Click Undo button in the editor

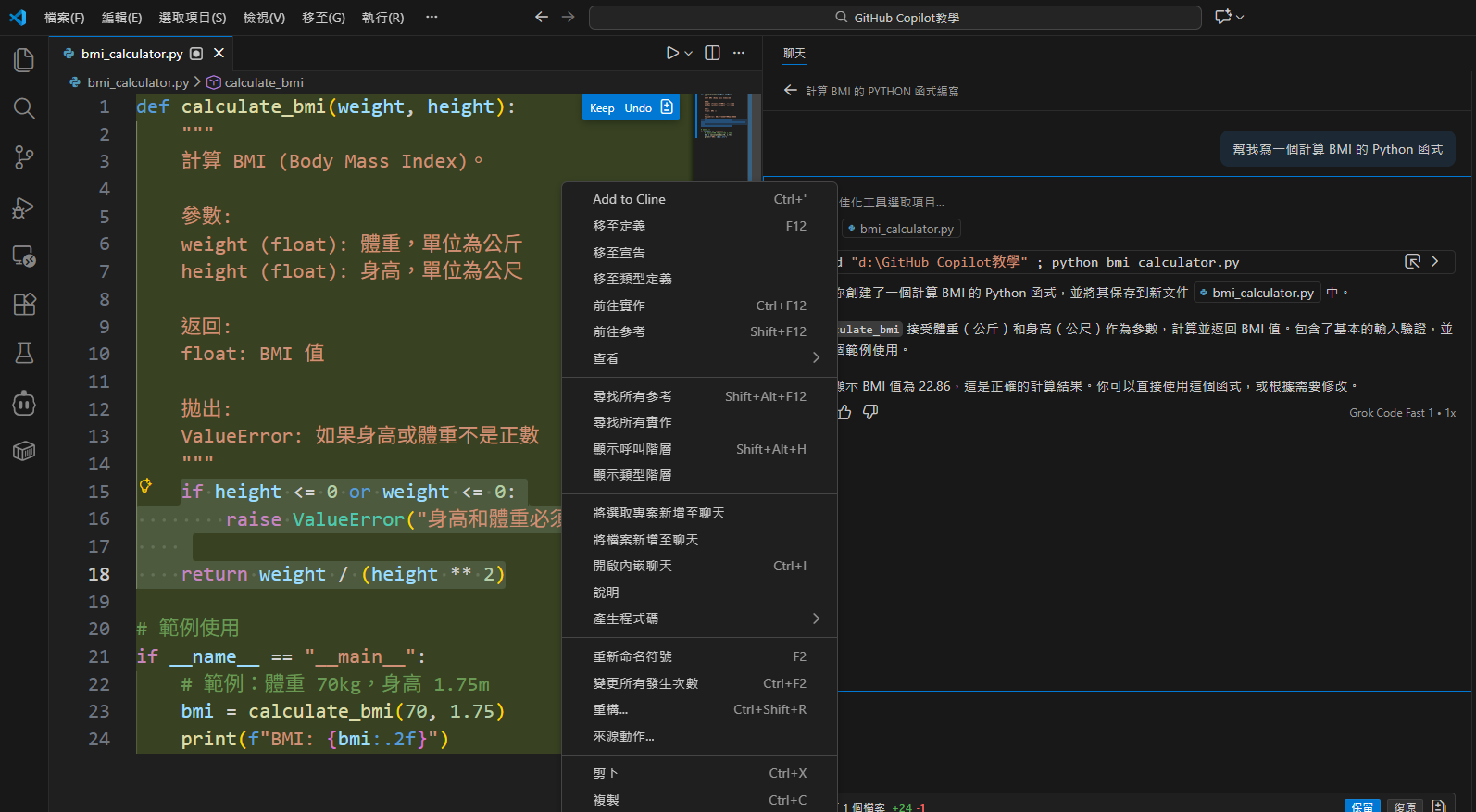(x=638, y=108)
